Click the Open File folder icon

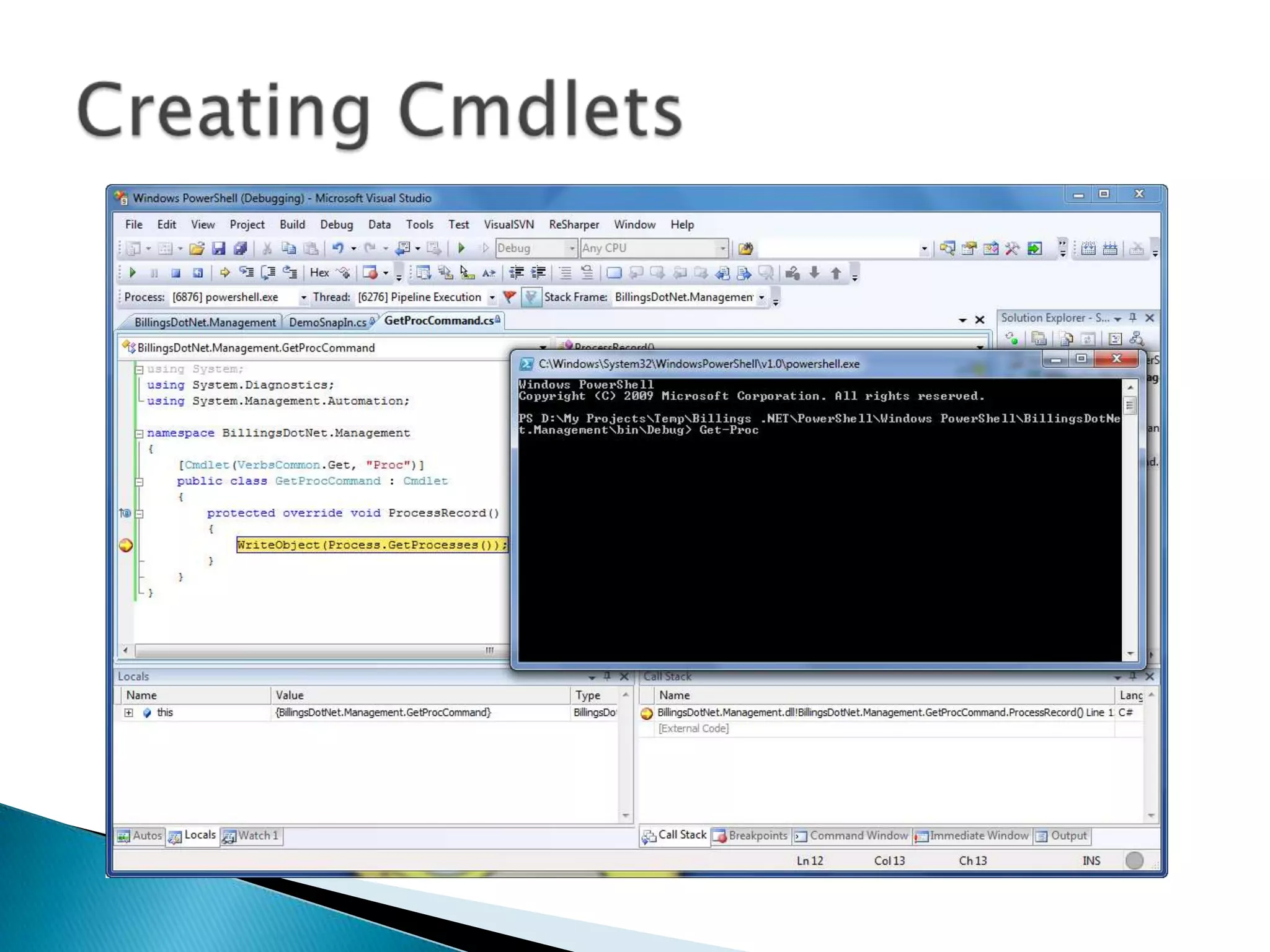click(197, 249)
